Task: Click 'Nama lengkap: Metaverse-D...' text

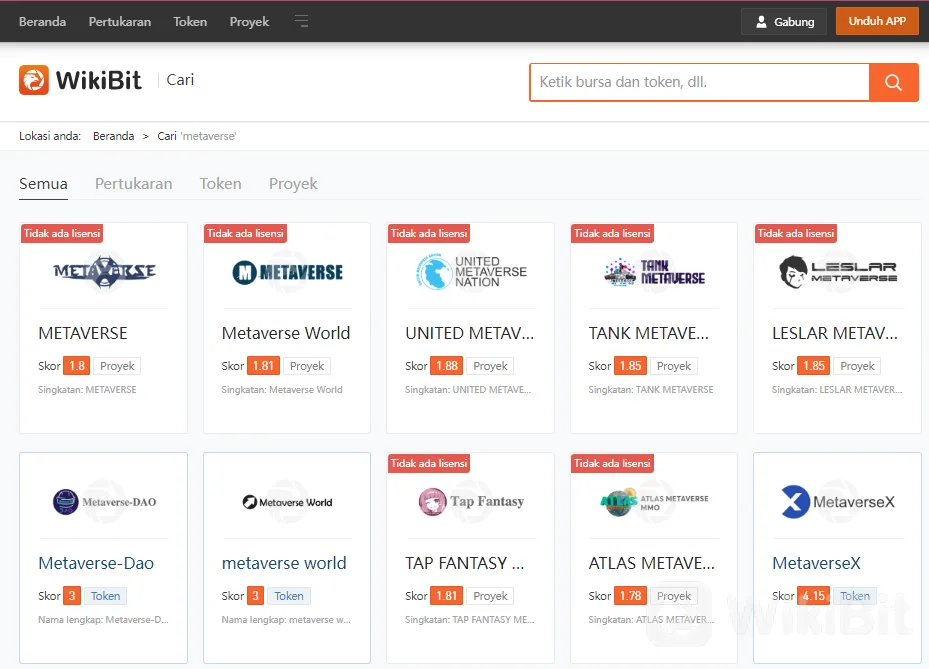Action: pos(103,620)
